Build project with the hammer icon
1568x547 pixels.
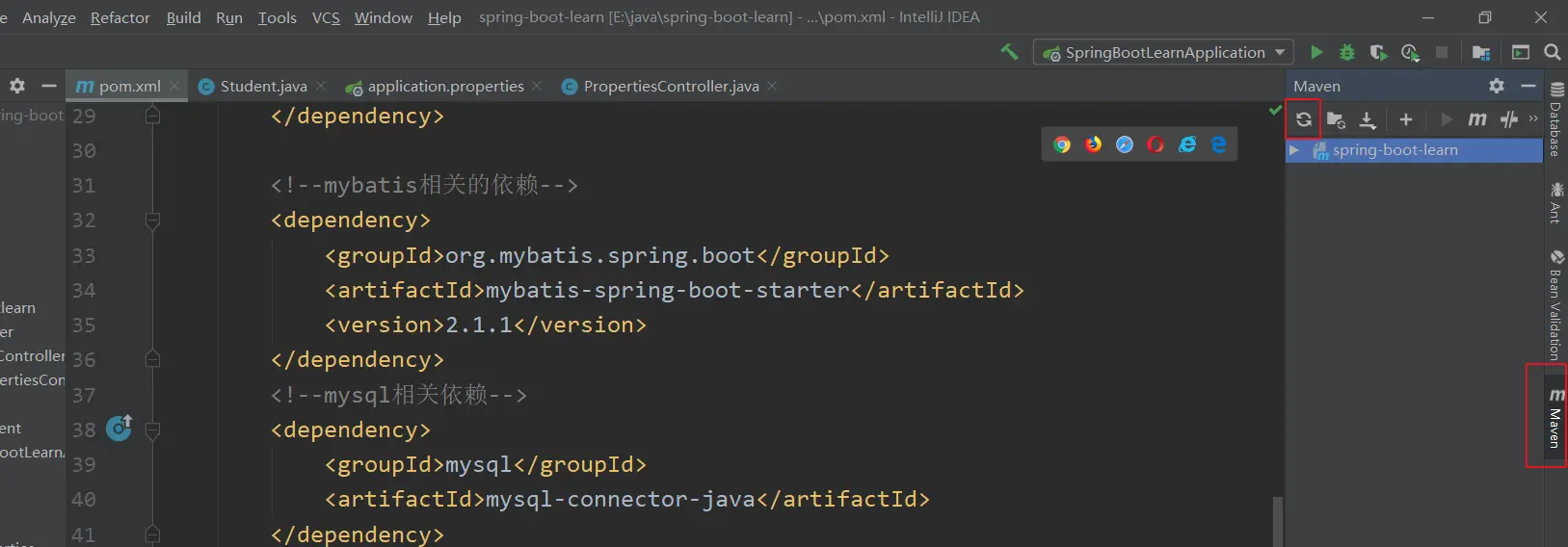(x=1009, y=52)
